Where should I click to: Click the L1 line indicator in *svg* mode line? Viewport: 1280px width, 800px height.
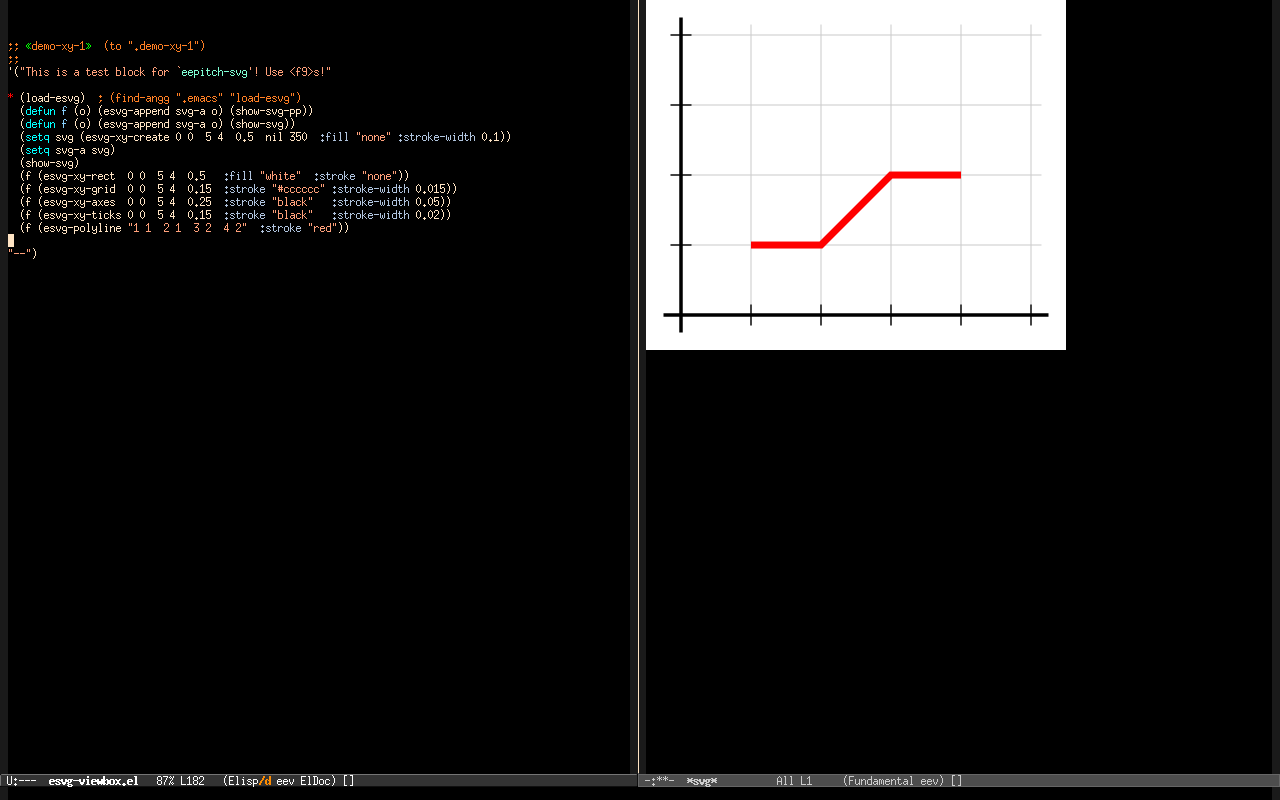(806, 781)
